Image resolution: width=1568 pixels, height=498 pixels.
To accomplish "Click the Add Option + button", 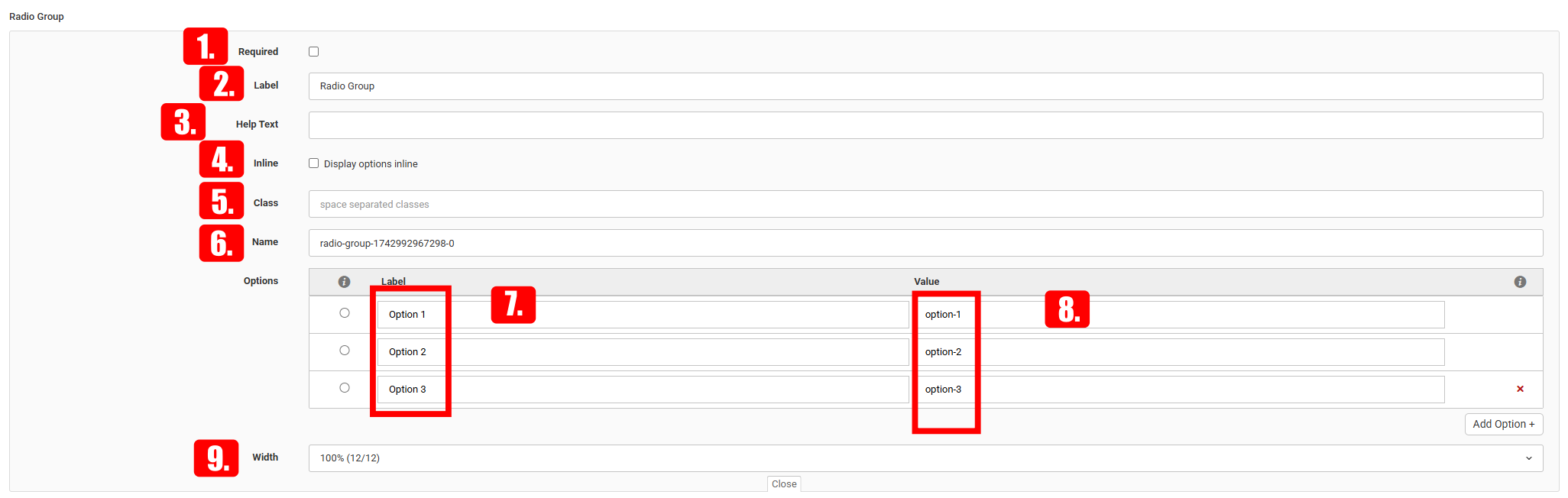I will pos(1503,424).
